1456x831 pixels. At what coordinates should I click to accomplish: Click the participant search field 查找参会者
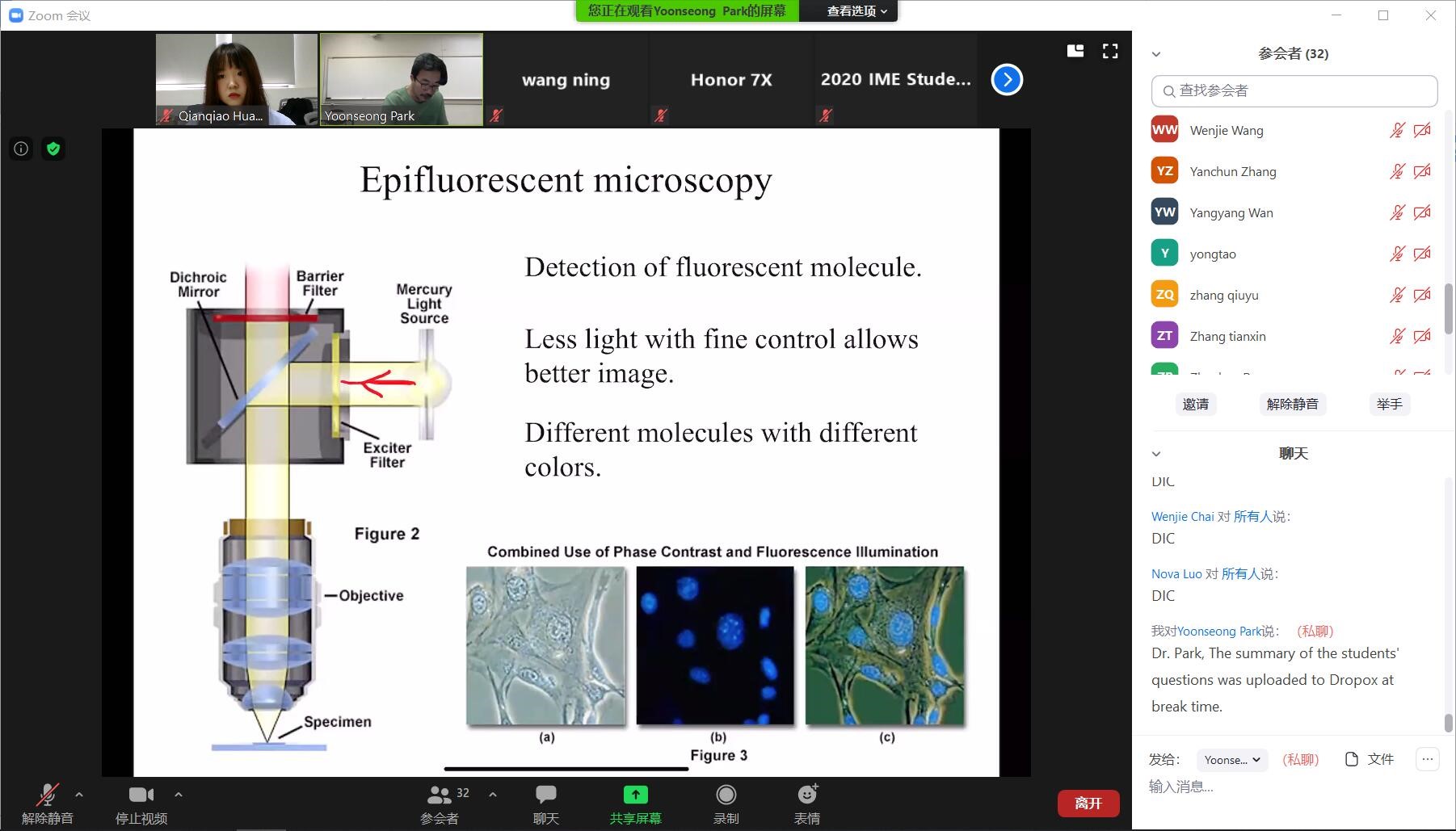click(x=1294, y=91)
